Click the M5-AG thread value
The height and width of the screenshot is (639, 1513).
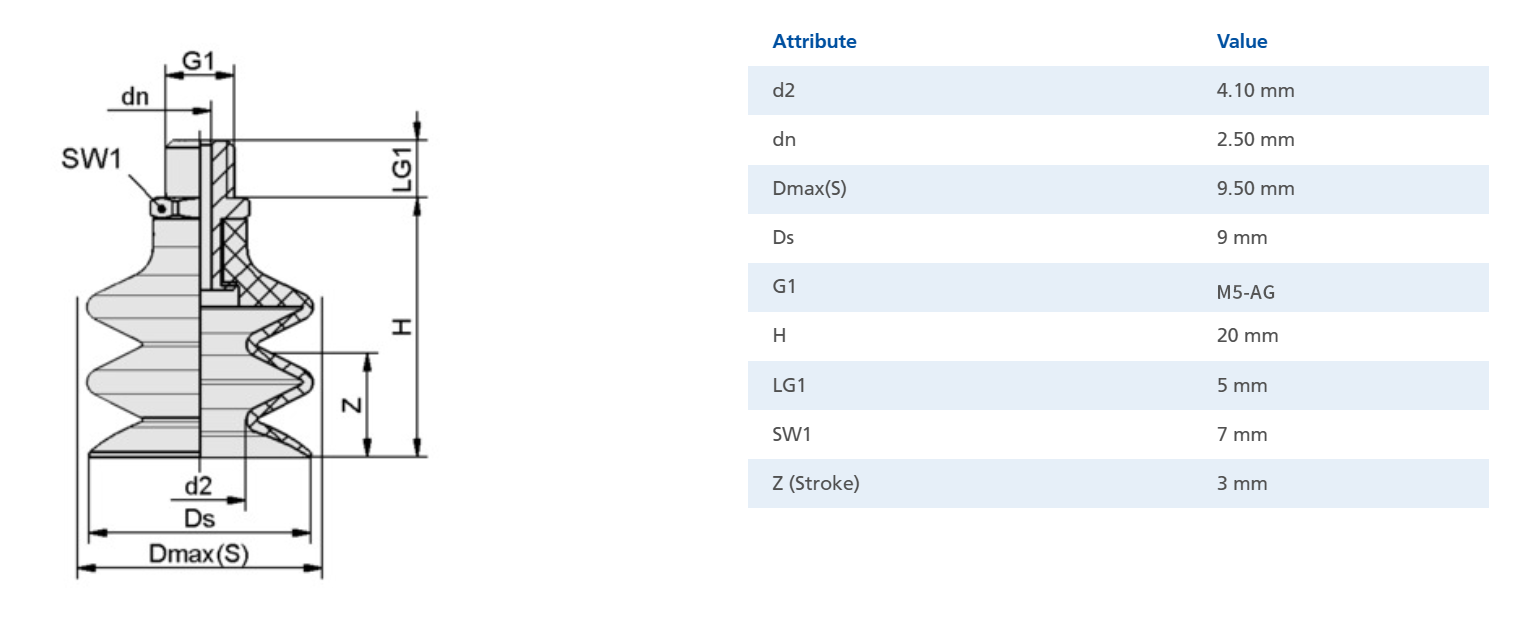(1246, 293)
